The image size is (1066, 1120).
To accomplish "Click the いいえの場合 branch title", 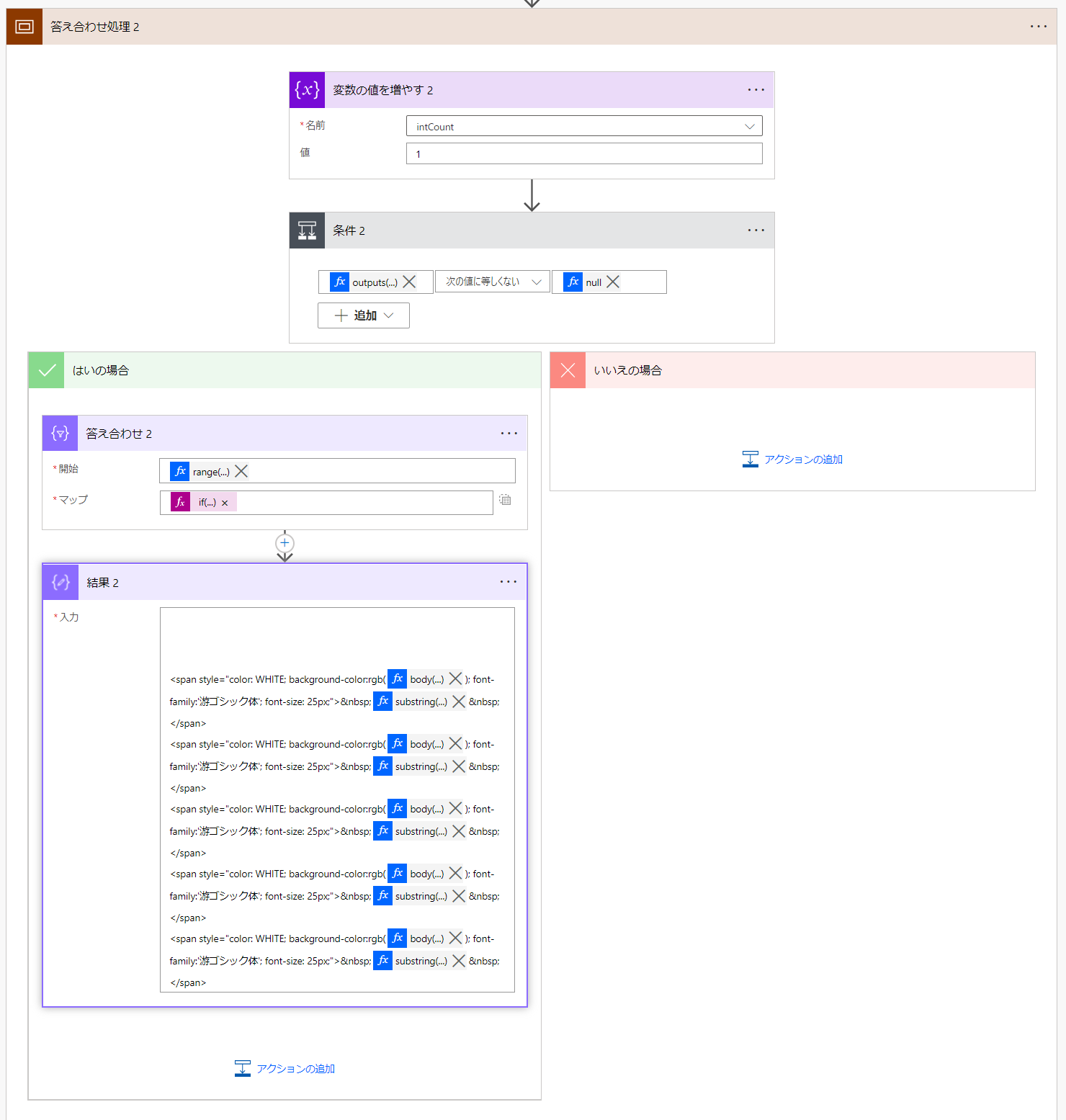I will point(627,370).
